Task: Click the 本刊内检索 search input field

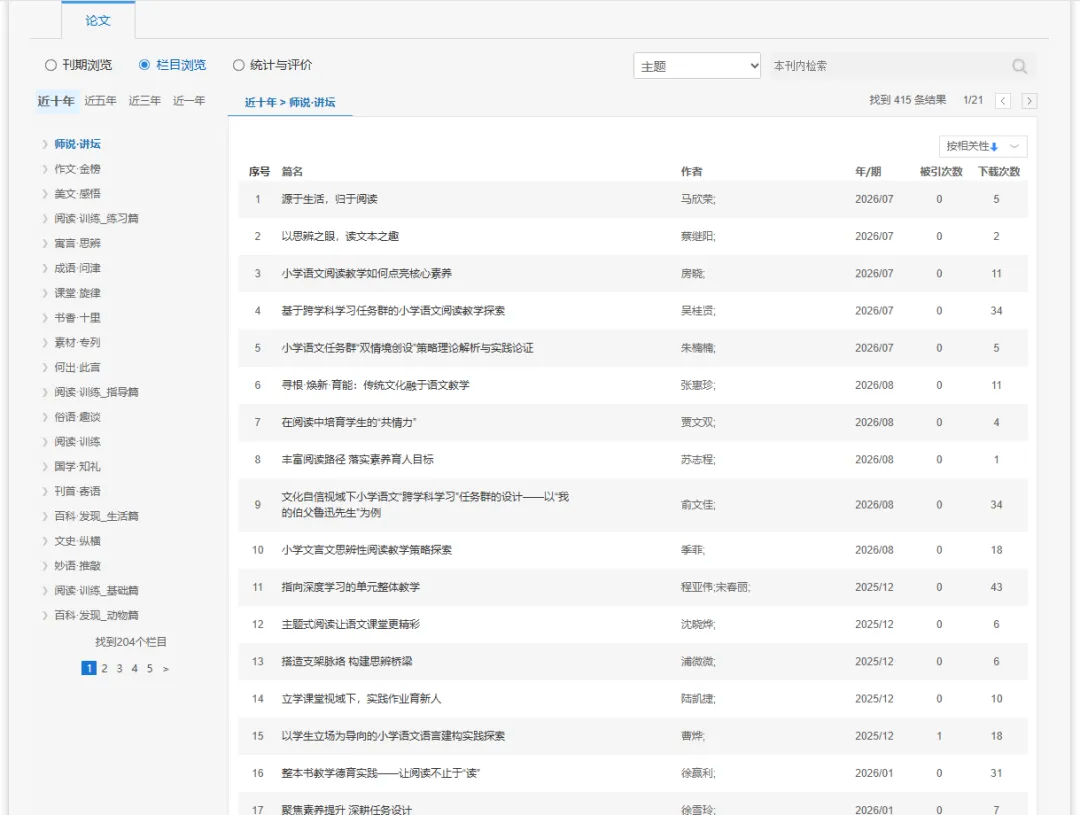Action: pyautogui.click(x=889, y=66)
